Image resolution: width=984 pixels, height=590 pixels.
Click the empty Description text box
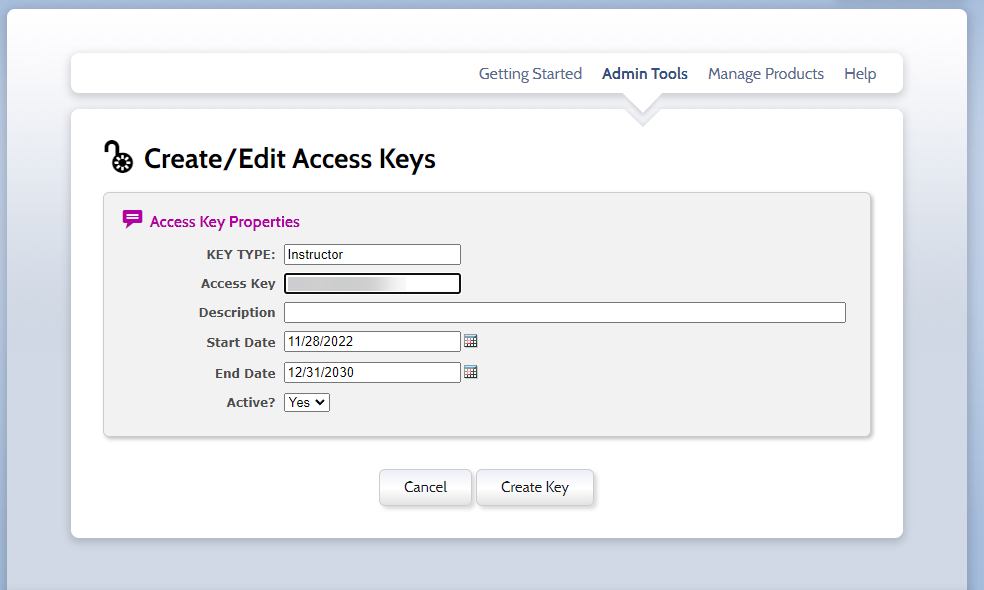[565, 312]
